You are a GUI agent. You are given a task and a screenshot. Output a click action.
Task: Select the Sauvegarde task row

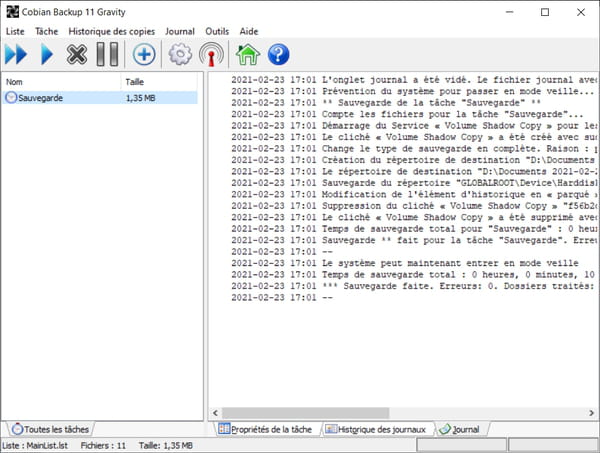pos(100,98)
